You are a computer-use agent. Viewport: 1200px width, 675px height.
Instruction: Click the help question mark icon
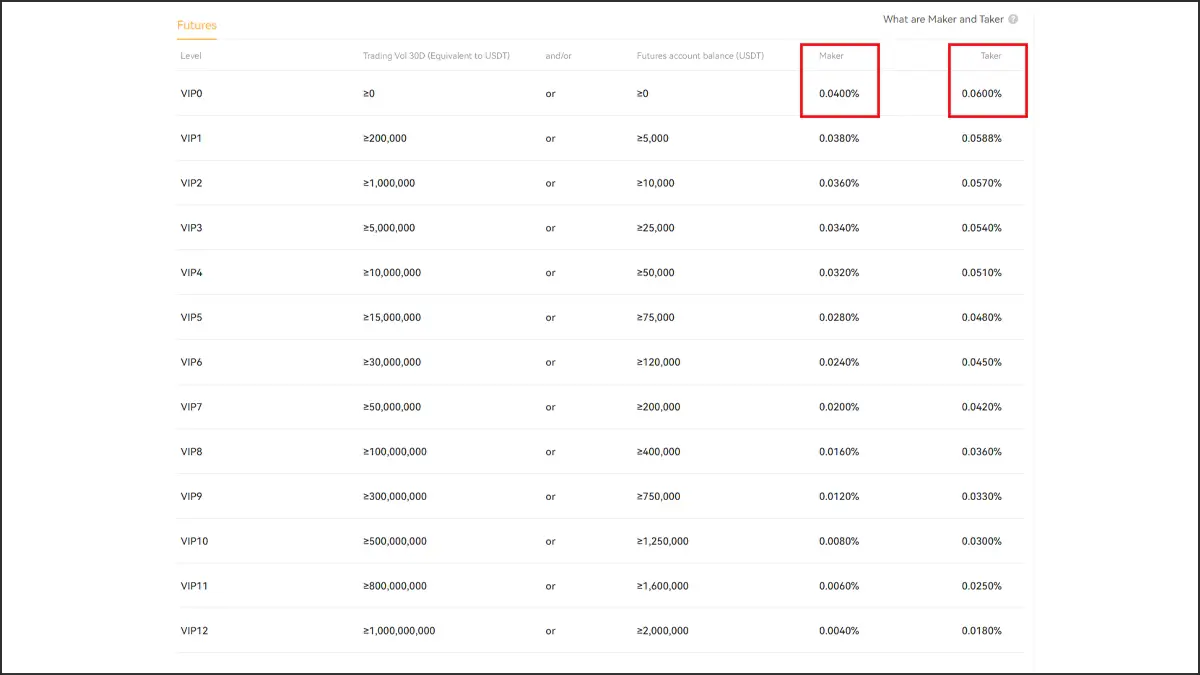[1013, 19]
